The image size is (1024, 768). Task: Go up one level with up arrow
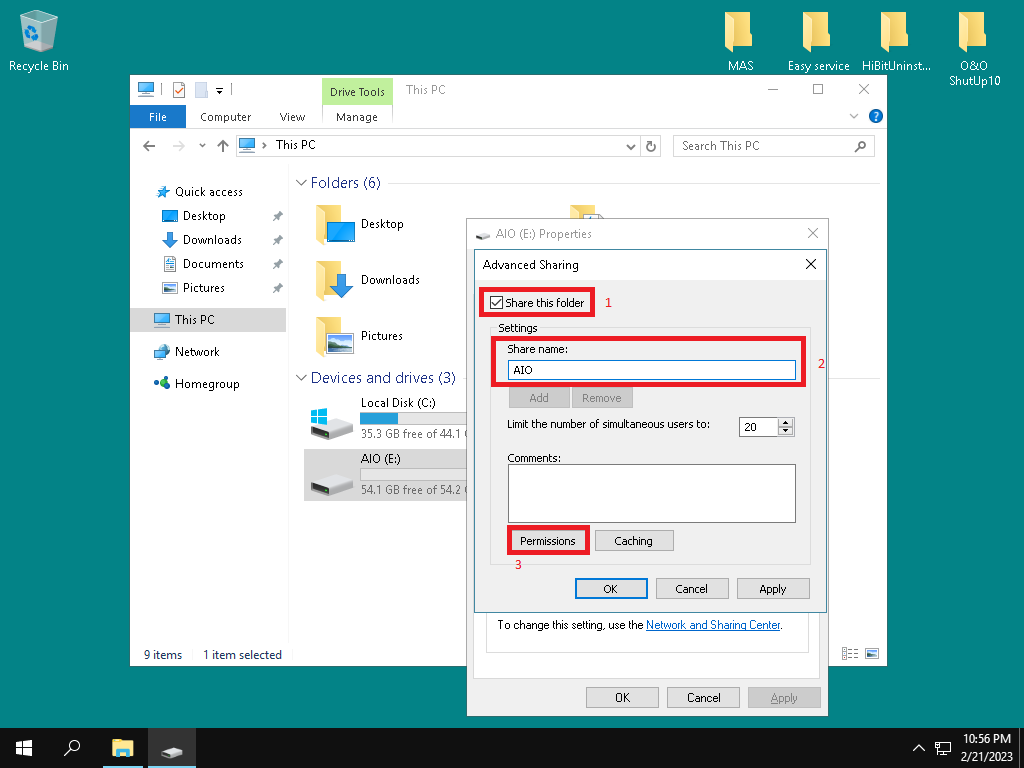click(x=223, y=146)
